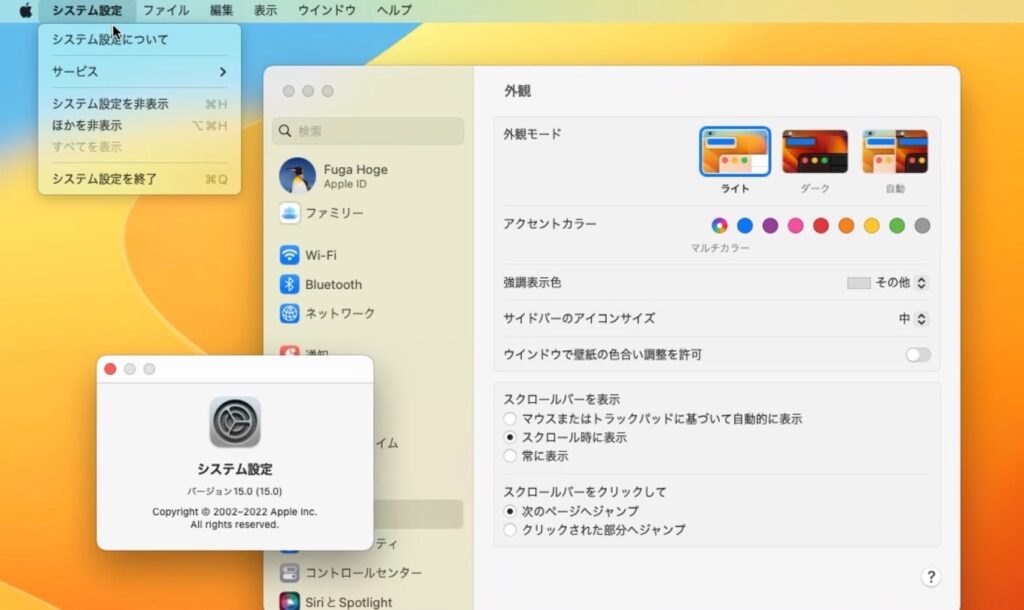Click the Fuga Hoge Apple ID avatar
The image size is (1024, 610).
297,176
